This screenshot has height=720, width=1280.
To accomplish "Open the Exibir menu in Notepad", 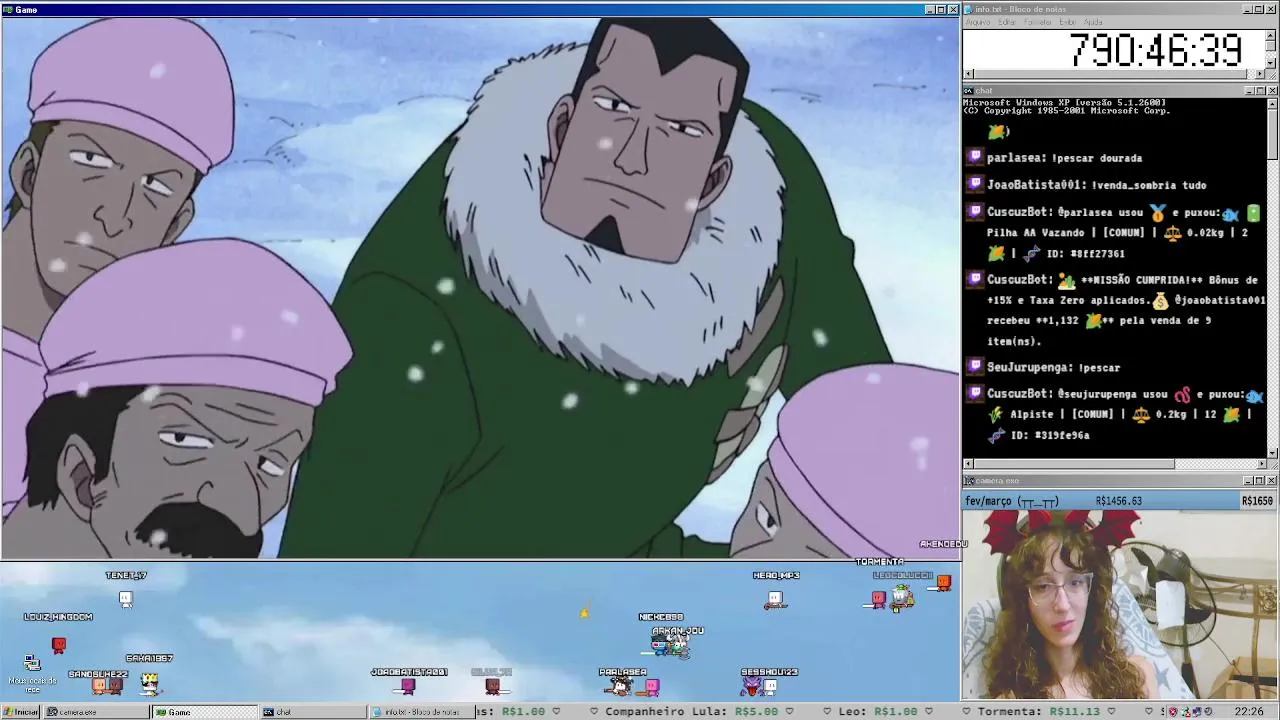I will 1068,22.
